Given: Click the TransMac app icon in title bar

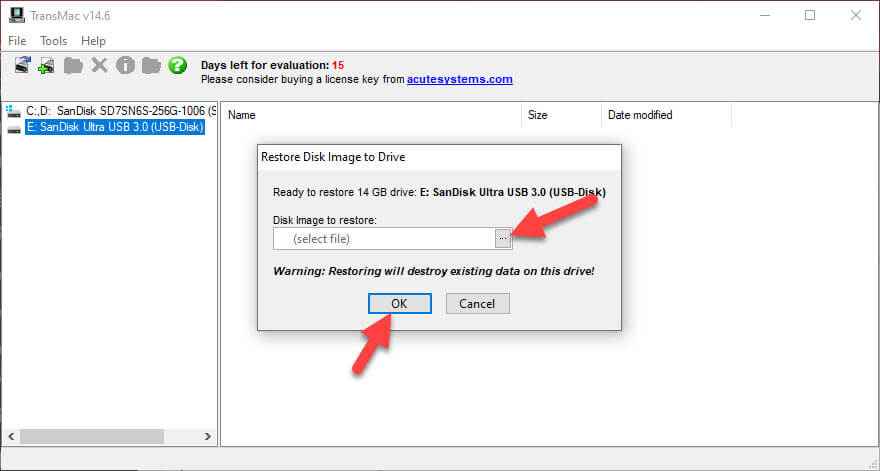Looking at the screenshot, I should coord(15,15).
